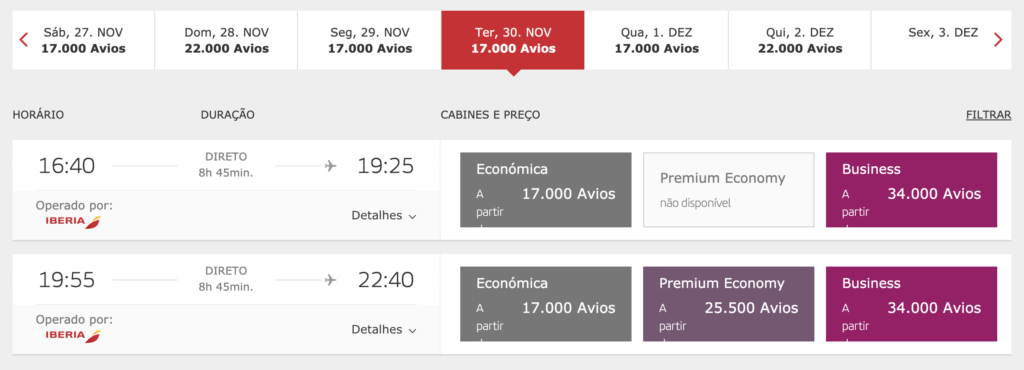The height and width of the screenshot is (370, 1024).
Task: Select Sáb, 27. NOV date tab
Action: click(x=83, y=40)
